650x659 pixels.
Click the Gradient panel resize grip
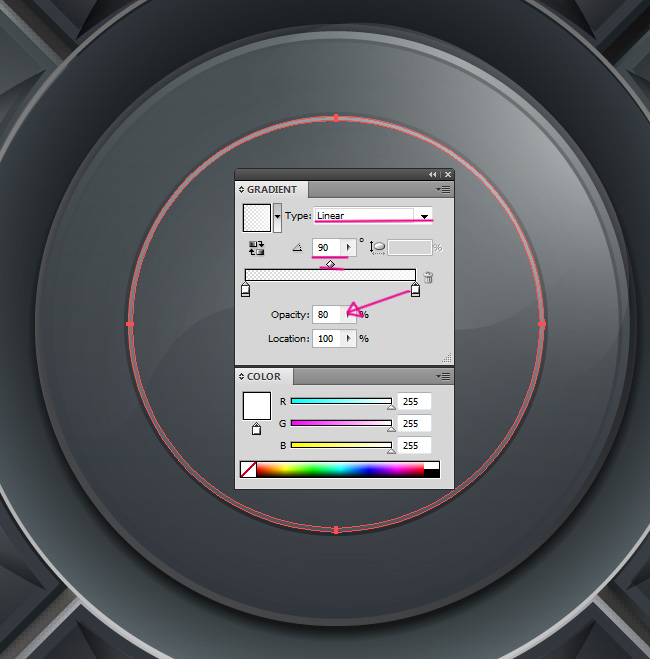tap(447, 358)
